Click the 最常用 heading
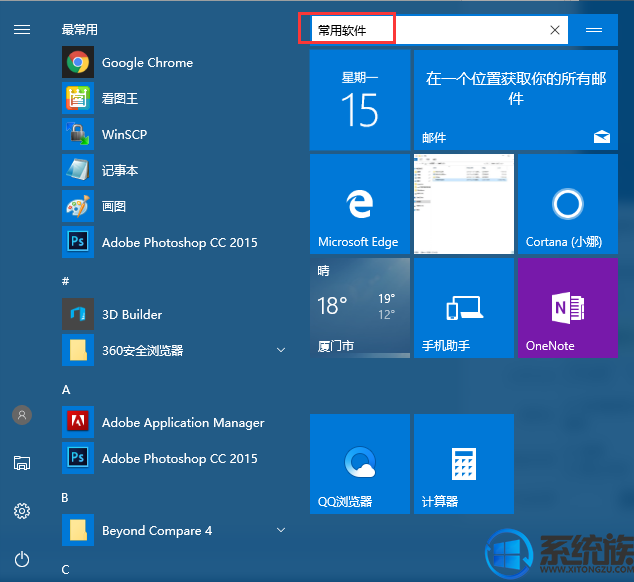Screen dimensions: 634x582 point(79,30)
